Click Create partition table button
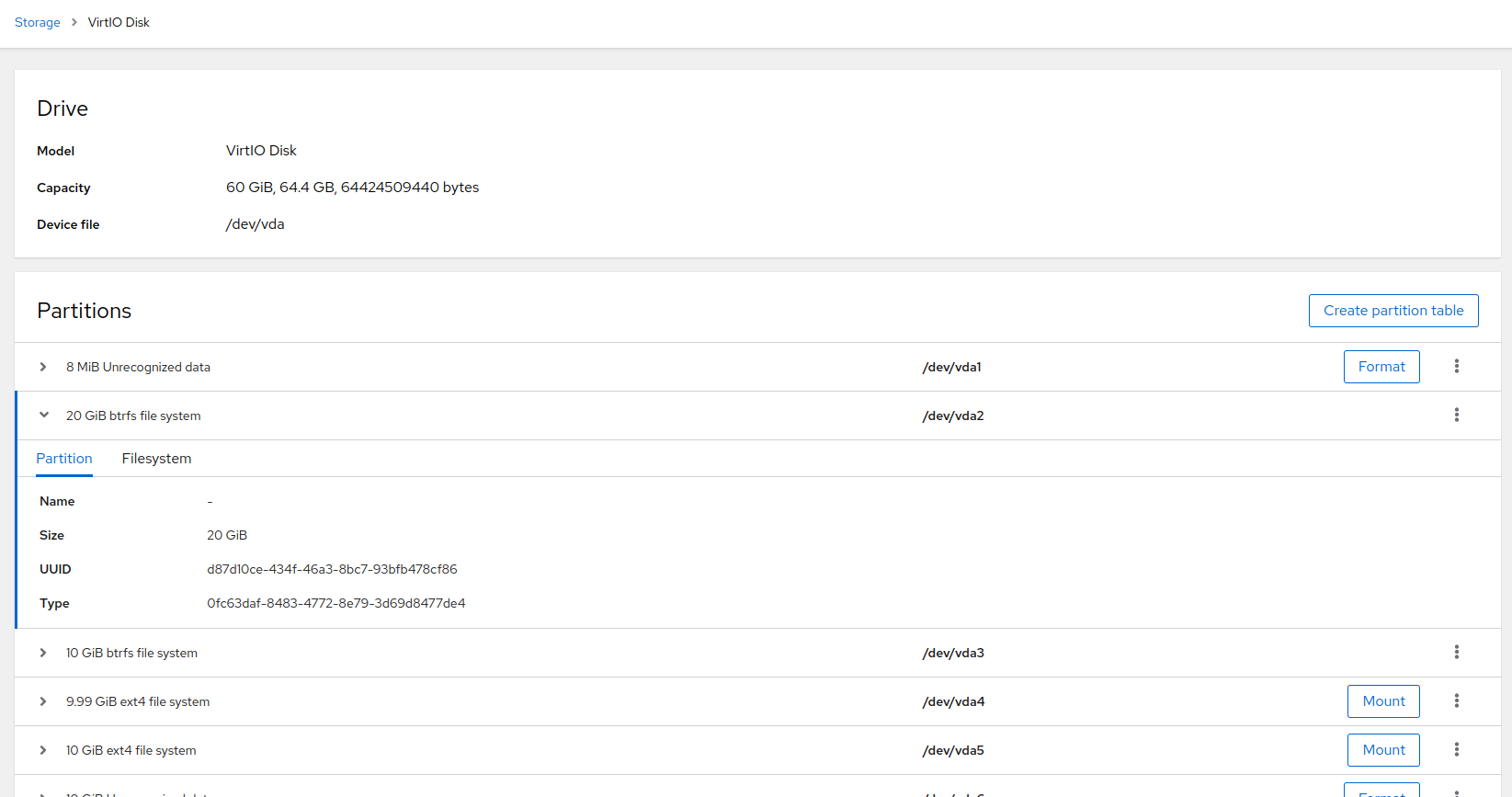1512x797 pixels. [x=1393, y=311]
